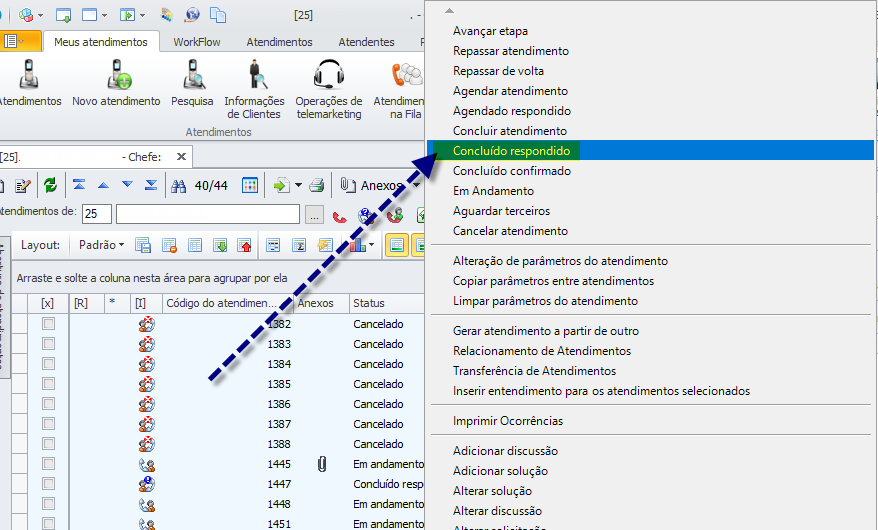Screen dimensions: 878x530
Task: Tick the checkbox for atendimento 1385
Action: click(x=49, y=384)
